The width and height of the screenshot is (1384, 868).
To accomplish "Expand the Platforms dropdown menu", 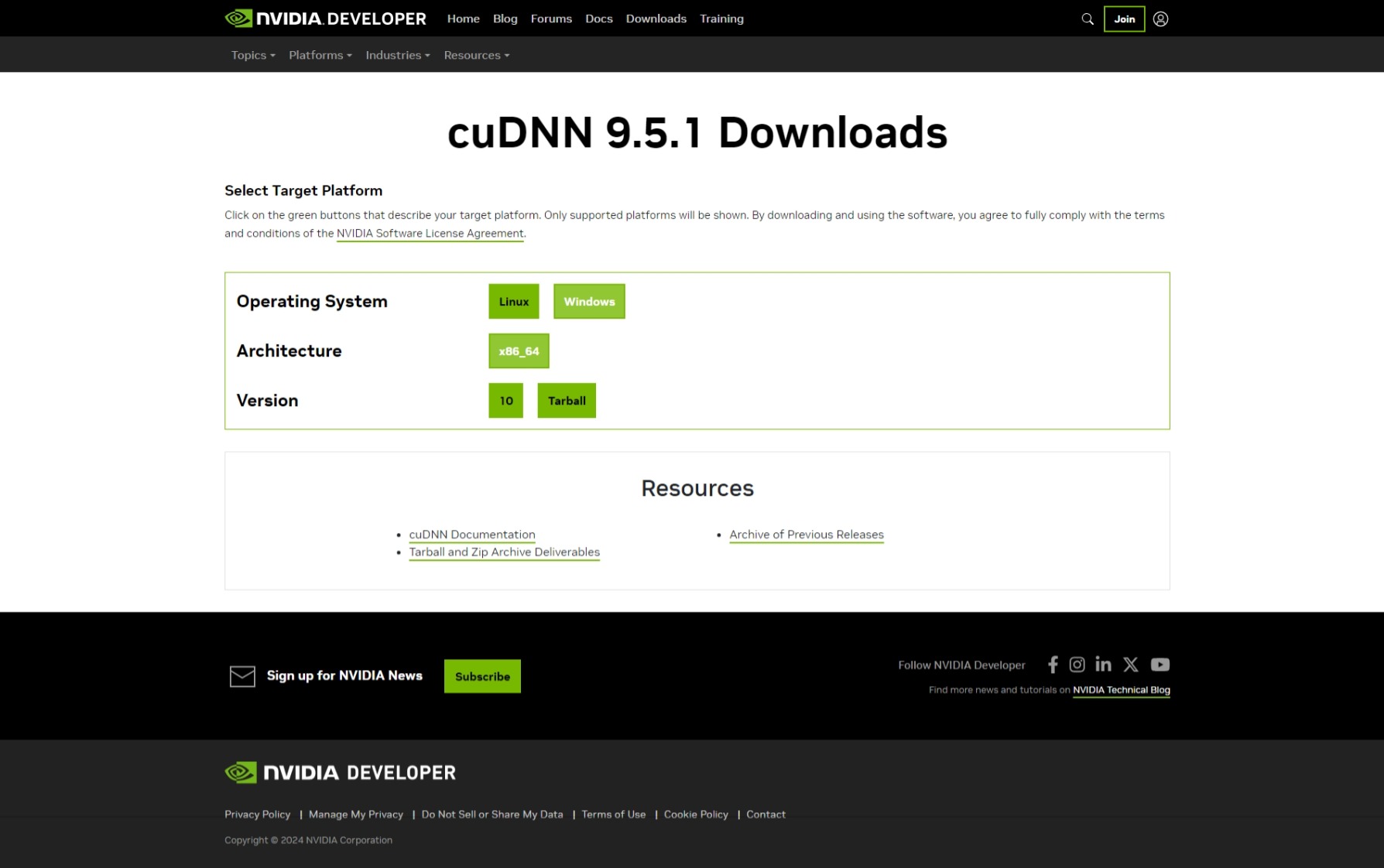I will click(320, 56).
